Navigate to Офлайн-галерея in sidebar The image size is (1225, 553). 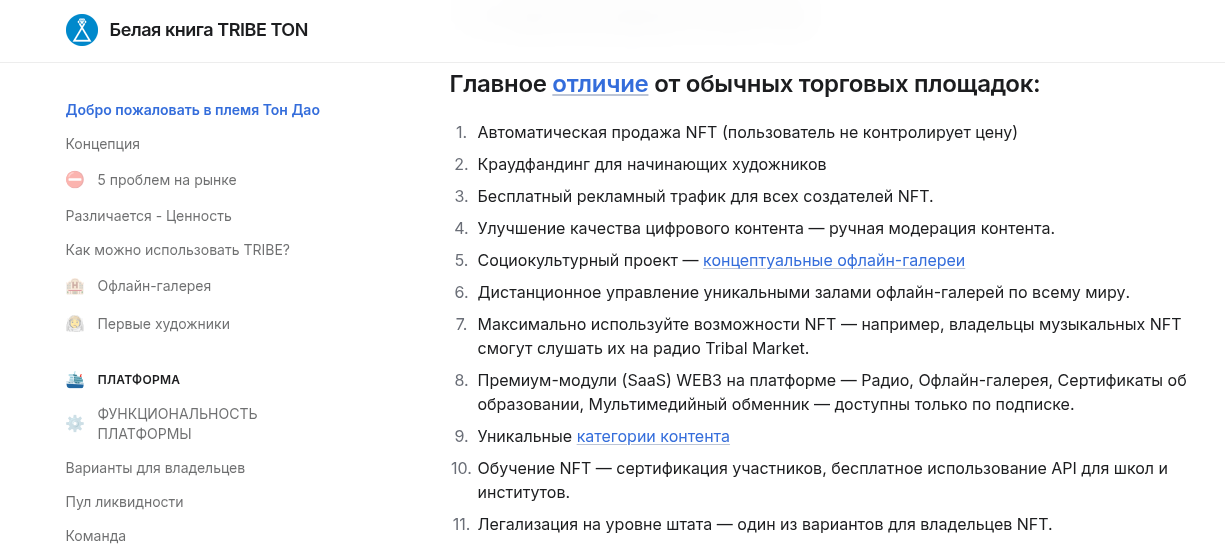tap(154, 286)
